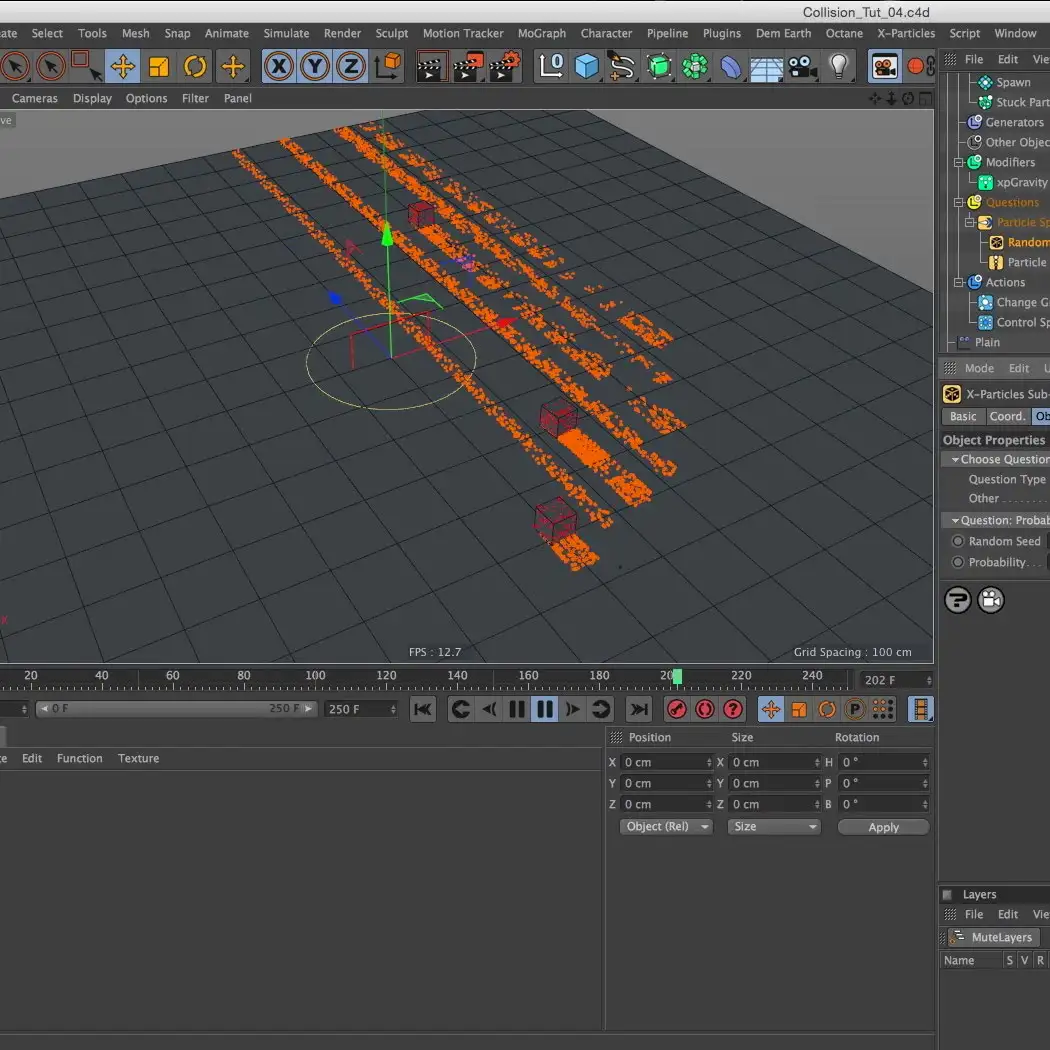
Task: Collapse the Actions tree group
Action: [959, 283]
